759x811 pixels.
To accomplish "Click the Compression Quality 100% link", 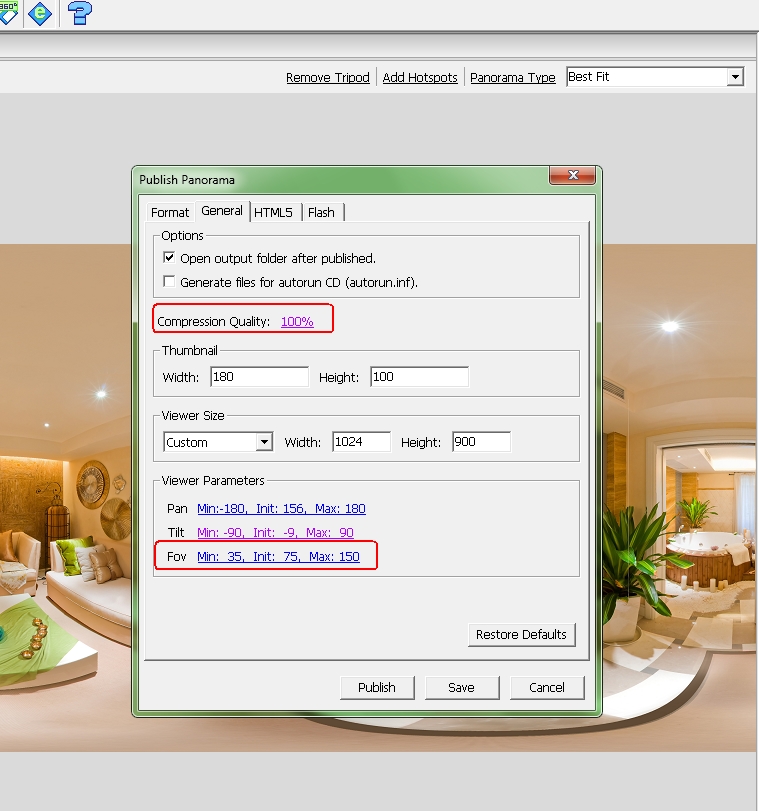I will [297, 321].
